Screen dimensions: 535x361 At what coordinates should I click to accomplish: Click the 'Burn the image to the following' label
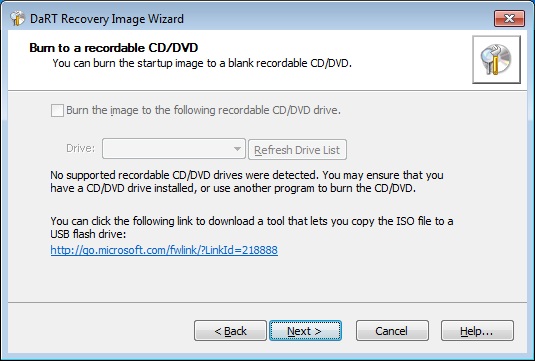(203, 110)
